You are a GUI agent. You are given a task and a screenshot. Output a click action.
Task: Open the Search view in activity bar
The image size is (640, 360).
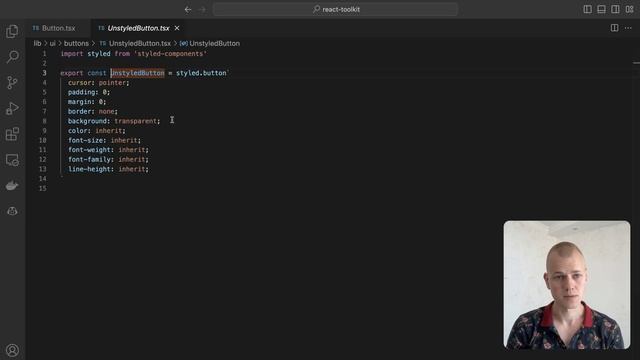click(x=12, y=57)
